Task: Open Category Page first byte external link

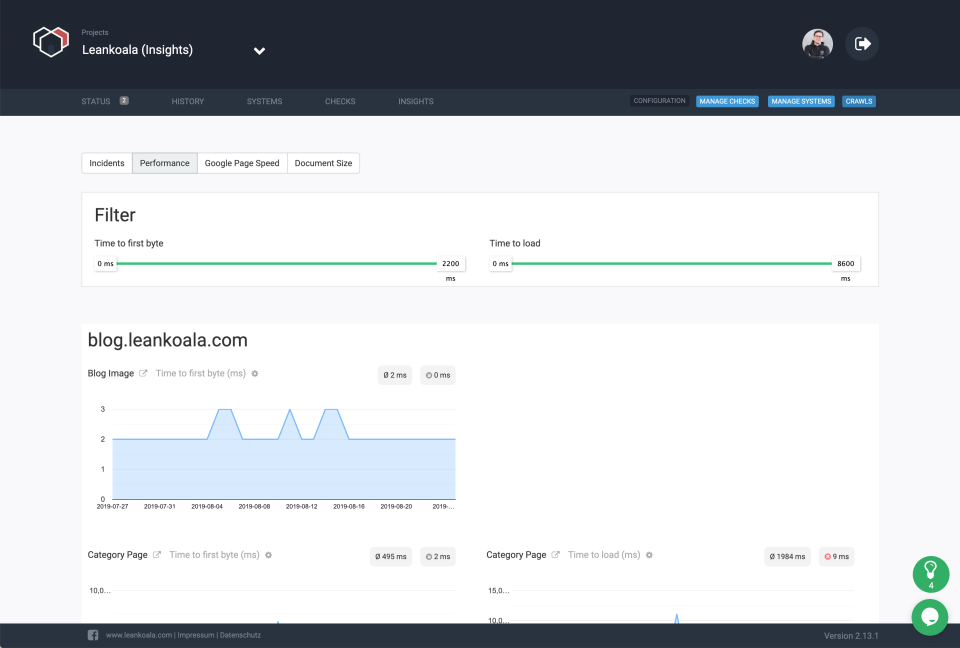Action: tap(157, 554)
